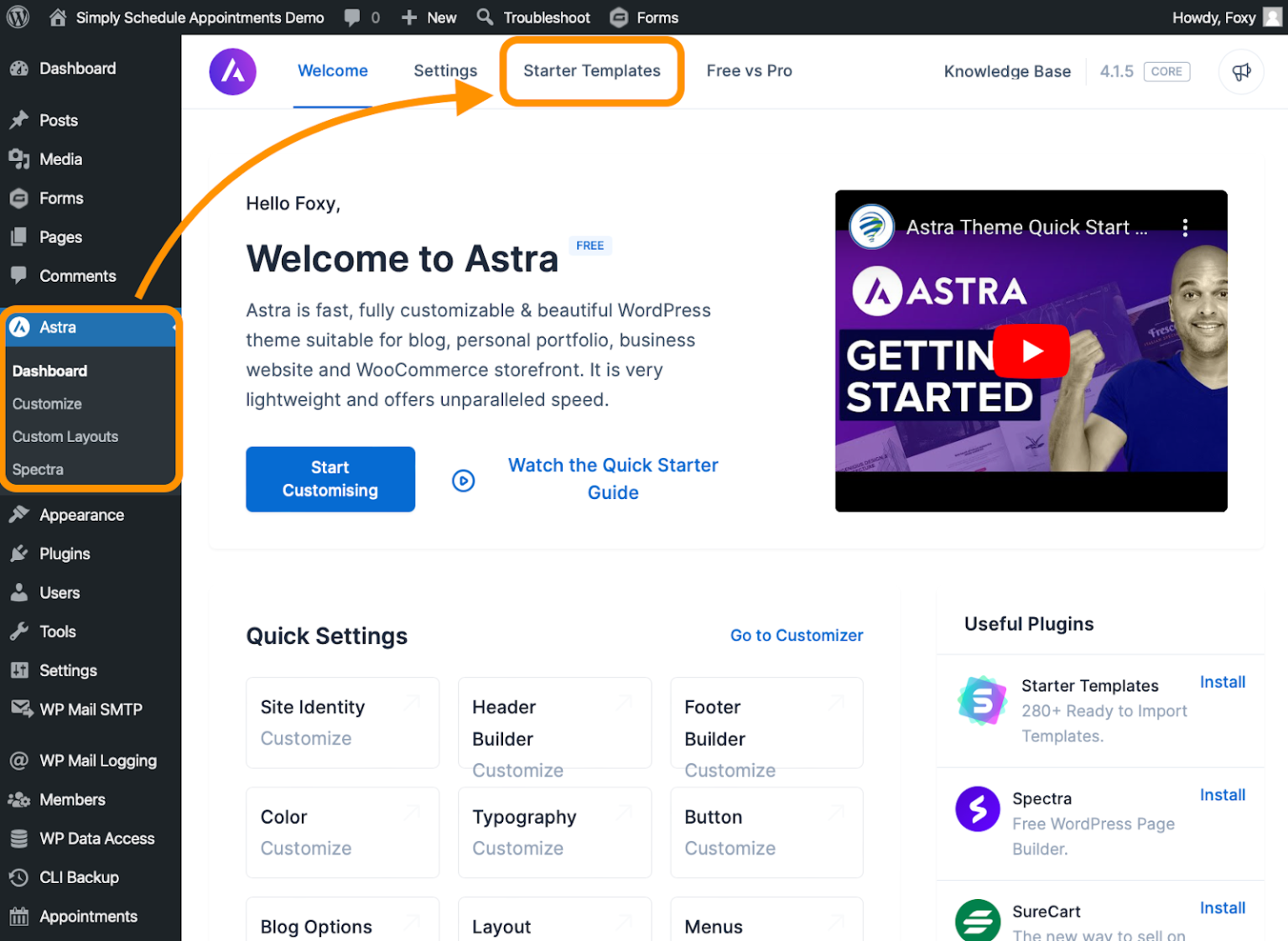Open Custom Layouts under Astra menu
The width and height of the screenshot is (1288, 941).
pos(65,437)
